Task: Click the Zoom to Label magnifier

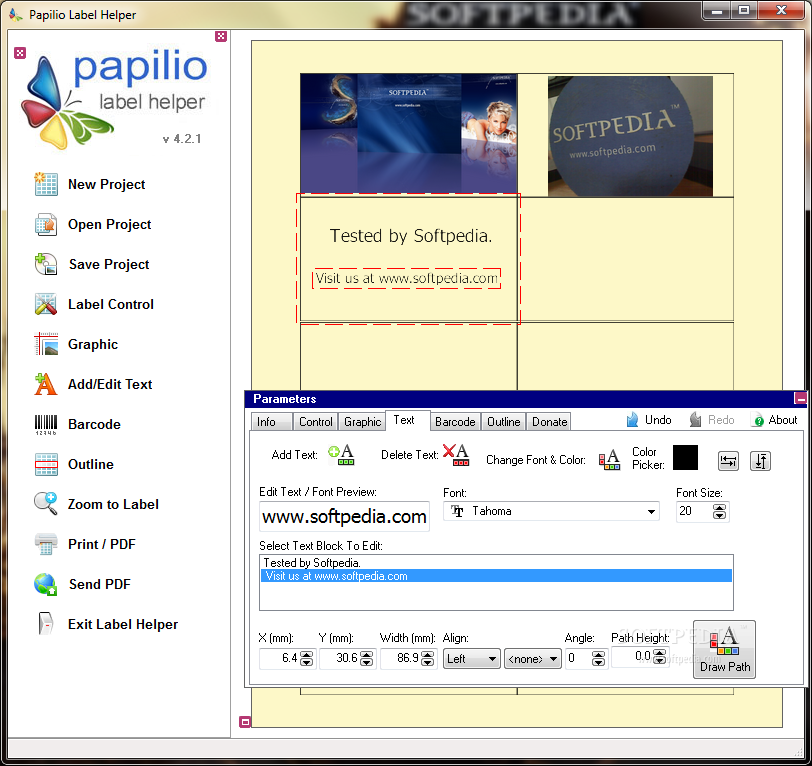Action: [x=46, y=504]
